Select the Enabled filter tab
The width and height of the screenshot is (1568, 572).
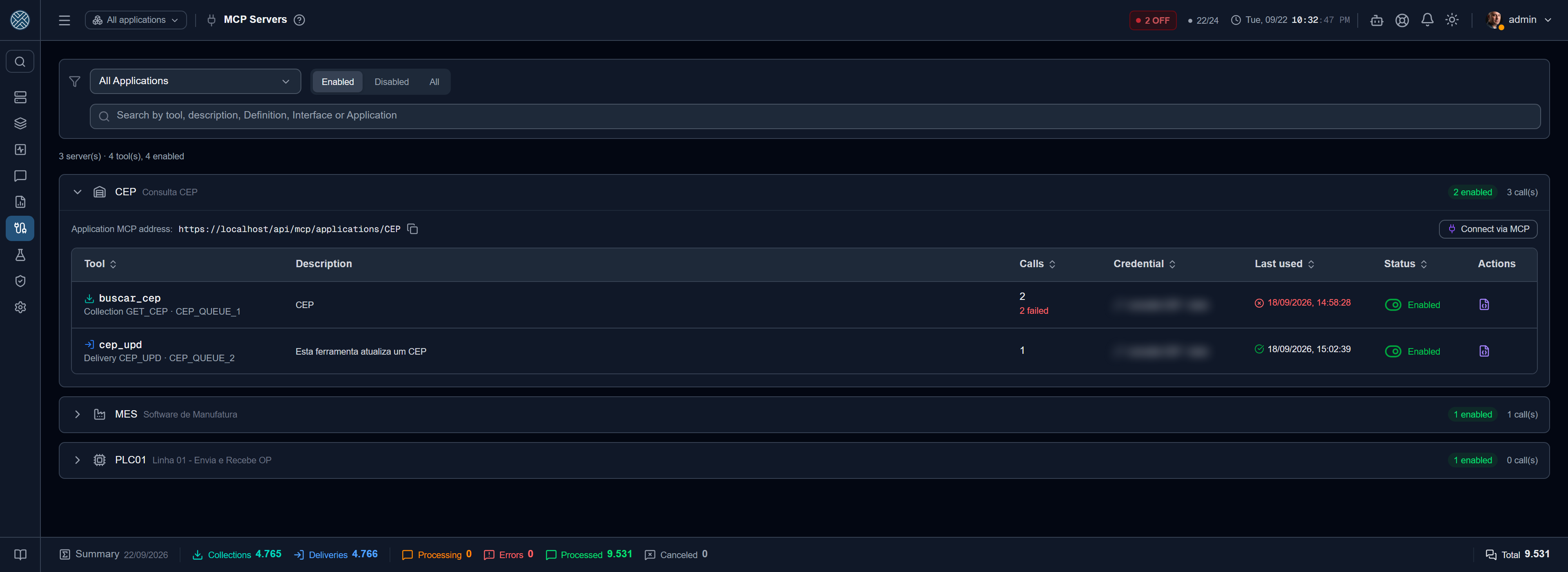(337, 82)
